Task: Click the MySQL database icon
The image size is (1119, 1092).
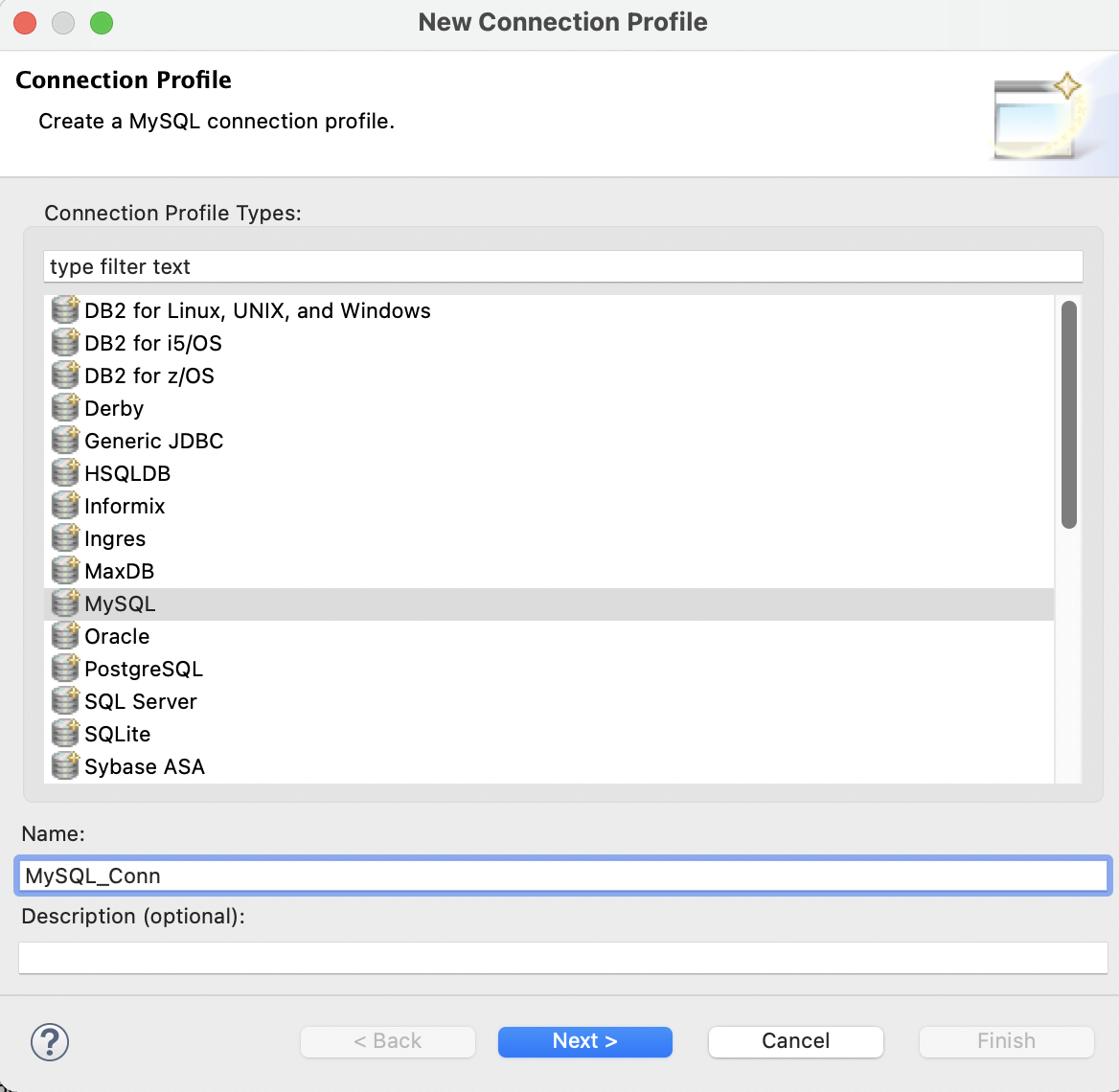Action: [65, 603]
